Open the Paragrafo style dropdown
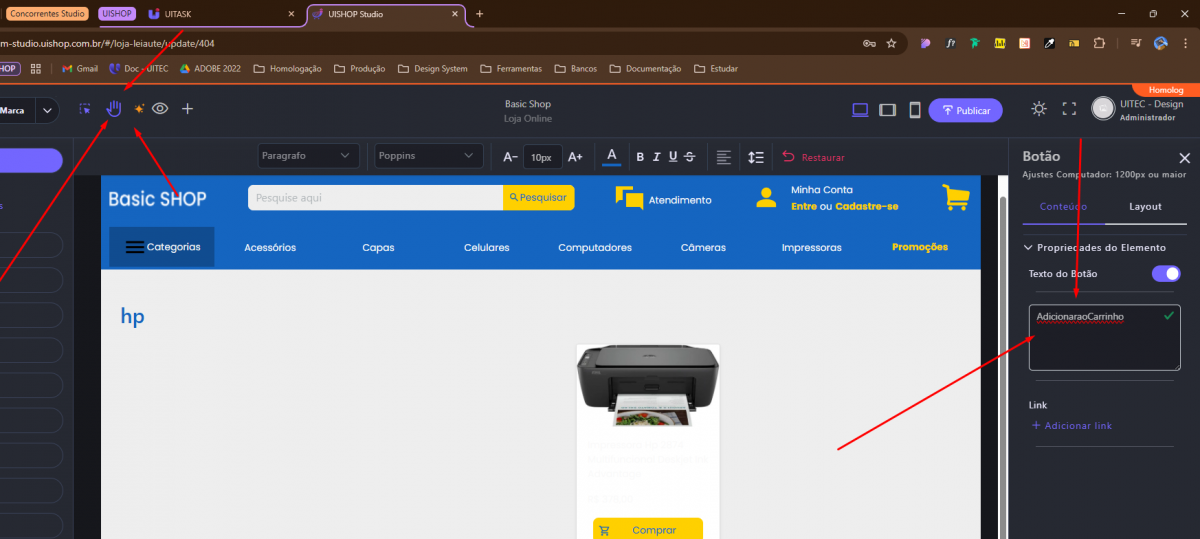The width and height of the screenshot is (1200, 539). tap(307, 156)
